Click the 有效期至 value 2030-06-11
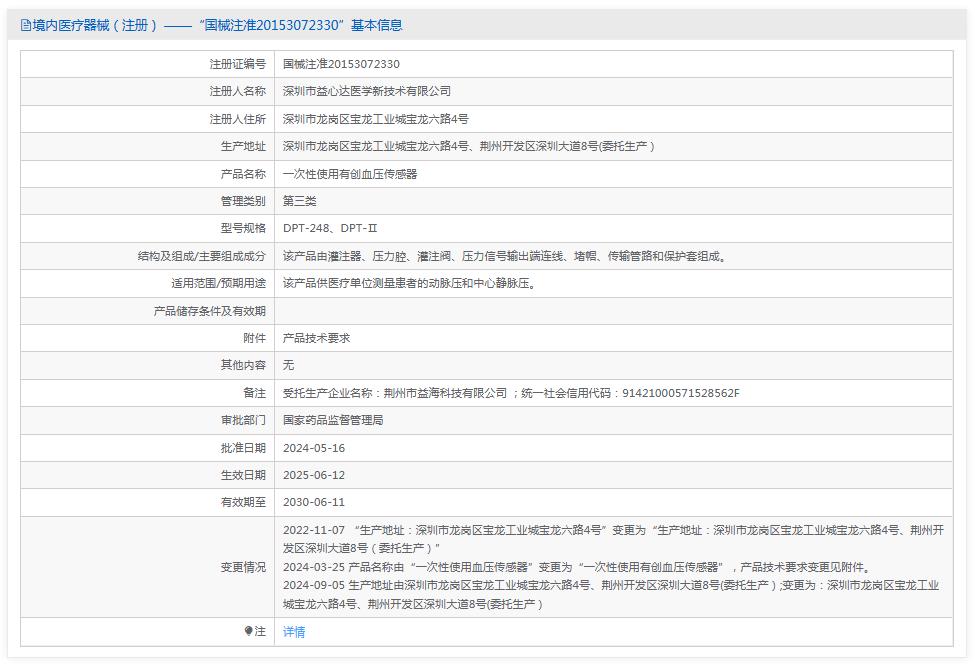 click(316, 503)
